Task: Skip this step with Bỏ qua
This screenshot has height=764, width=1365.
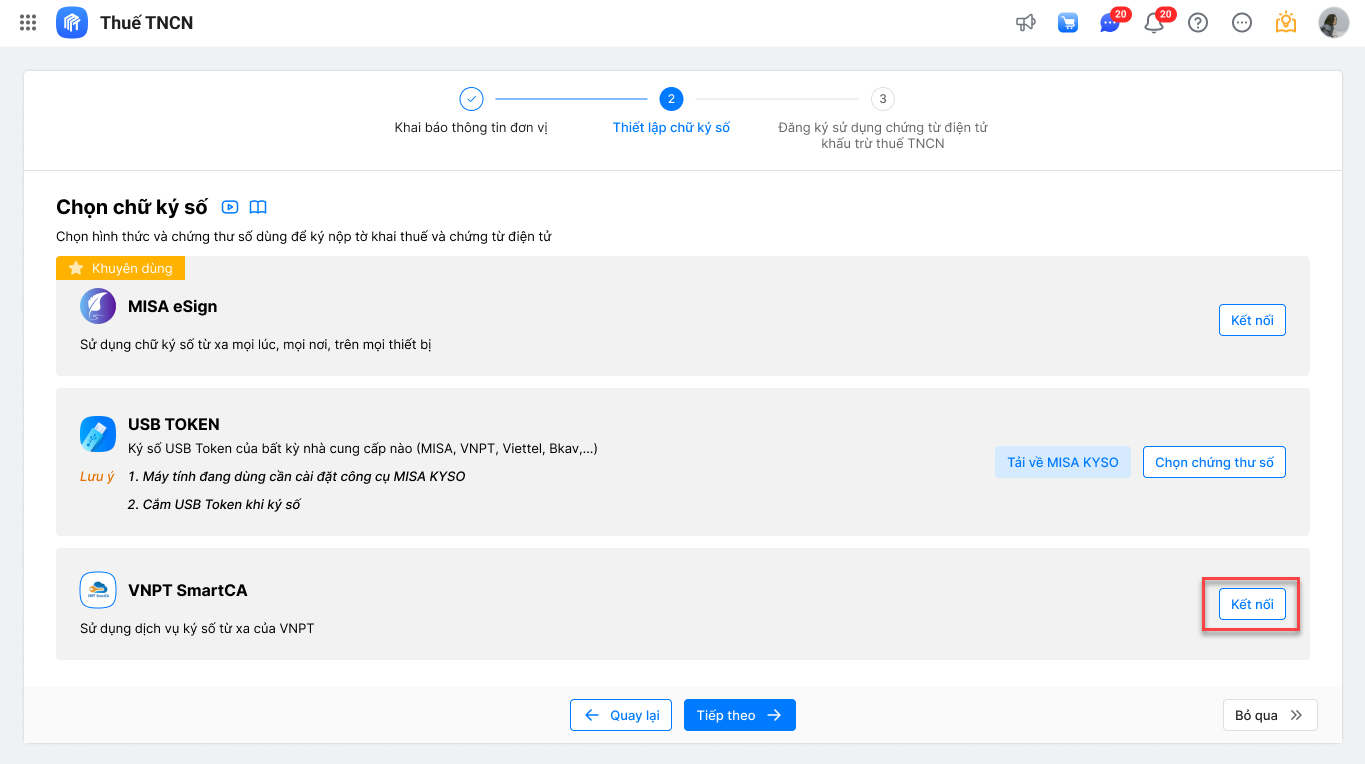Action: coord(1269,715)
